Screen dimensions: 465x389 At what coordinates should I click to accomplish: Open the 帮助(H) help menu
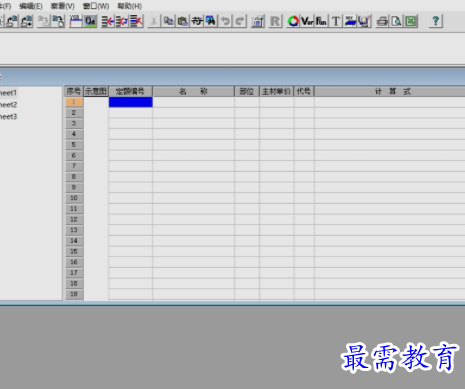[130, 6]
